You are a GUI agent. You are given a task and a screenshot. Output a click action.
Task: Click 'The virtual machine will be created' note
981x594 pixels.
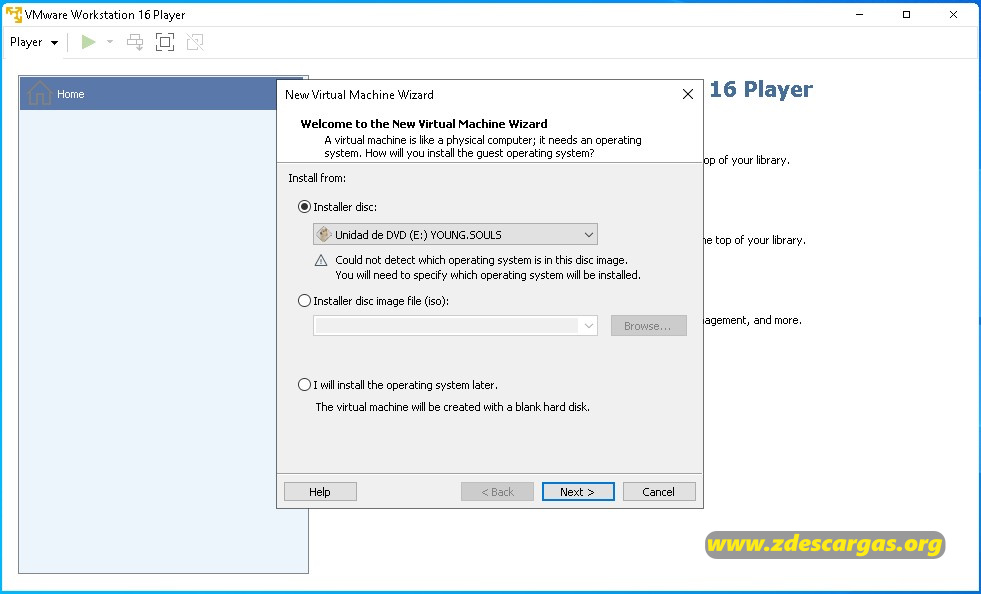(x=452, y=407)
